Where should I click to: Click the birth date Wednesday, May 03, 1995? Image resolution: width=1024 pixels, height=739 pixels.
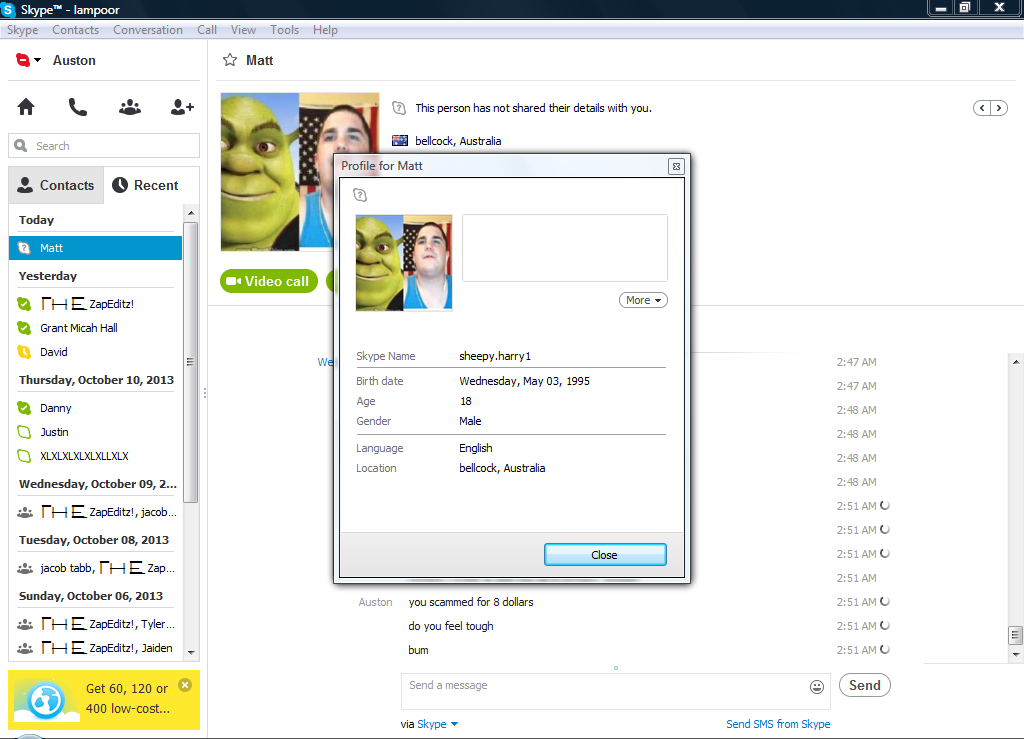(x=524, y=381)
